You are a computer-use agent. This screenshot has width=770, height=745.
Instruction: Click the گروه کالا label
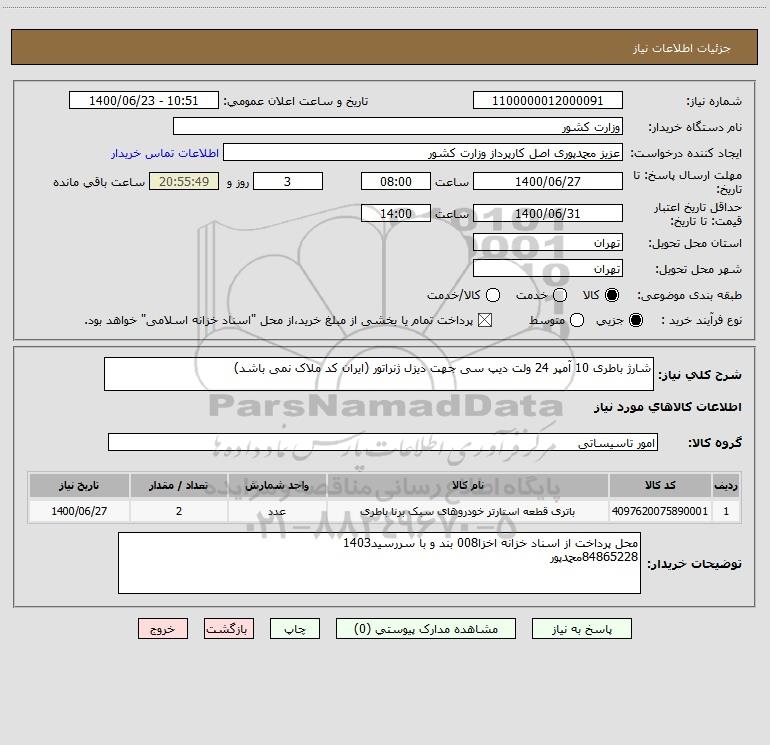point(715,443)
